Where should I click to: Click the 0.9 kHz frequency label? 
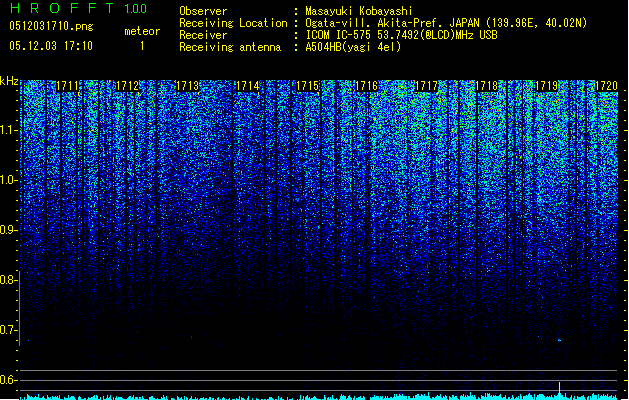click(9, 230)
